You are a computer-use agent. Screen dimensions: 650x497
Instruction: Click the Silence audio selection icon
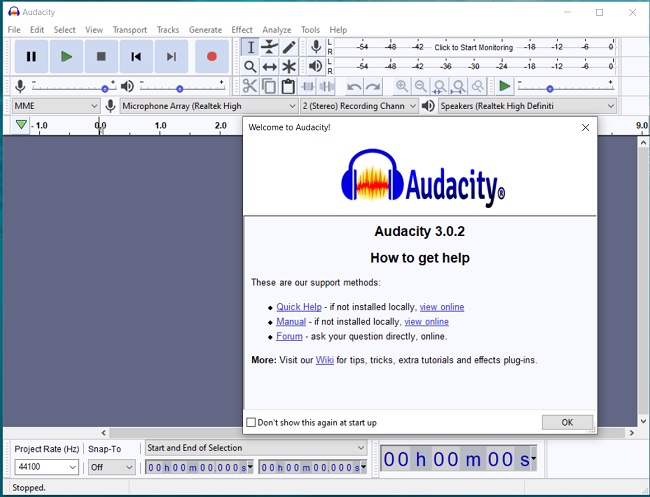[327, 86]
